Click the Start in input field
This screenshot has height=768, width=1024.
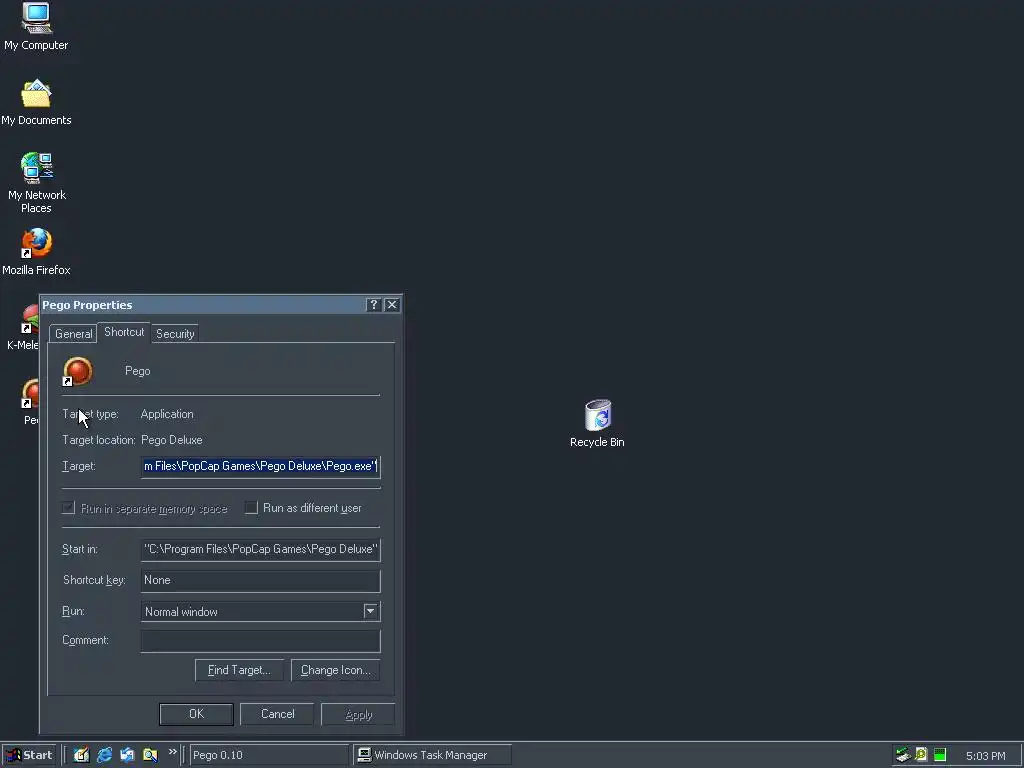261,549
